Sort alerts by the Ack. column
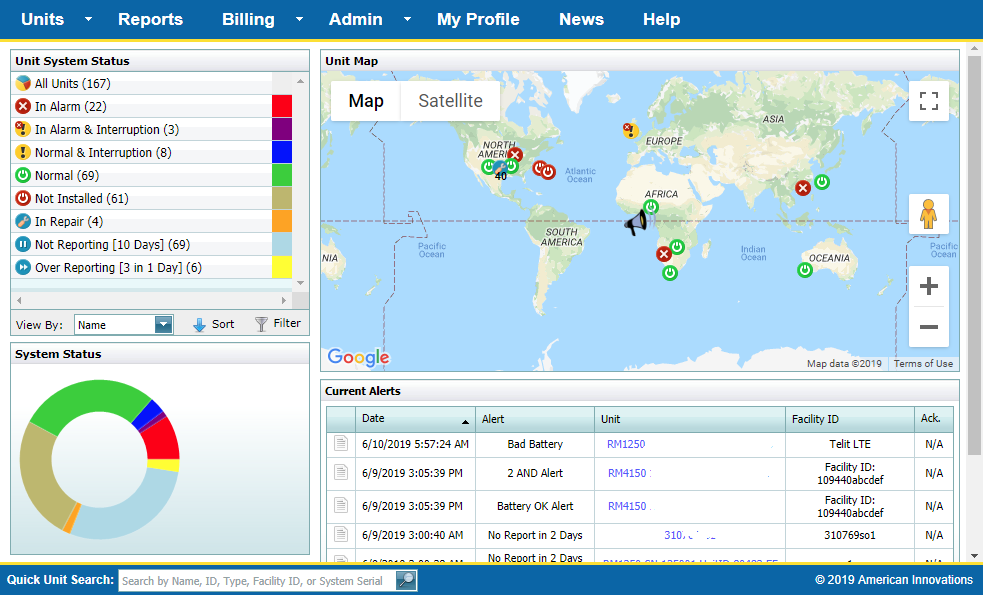The height and width of the screenshot is (595, 983). pos(933,419)
